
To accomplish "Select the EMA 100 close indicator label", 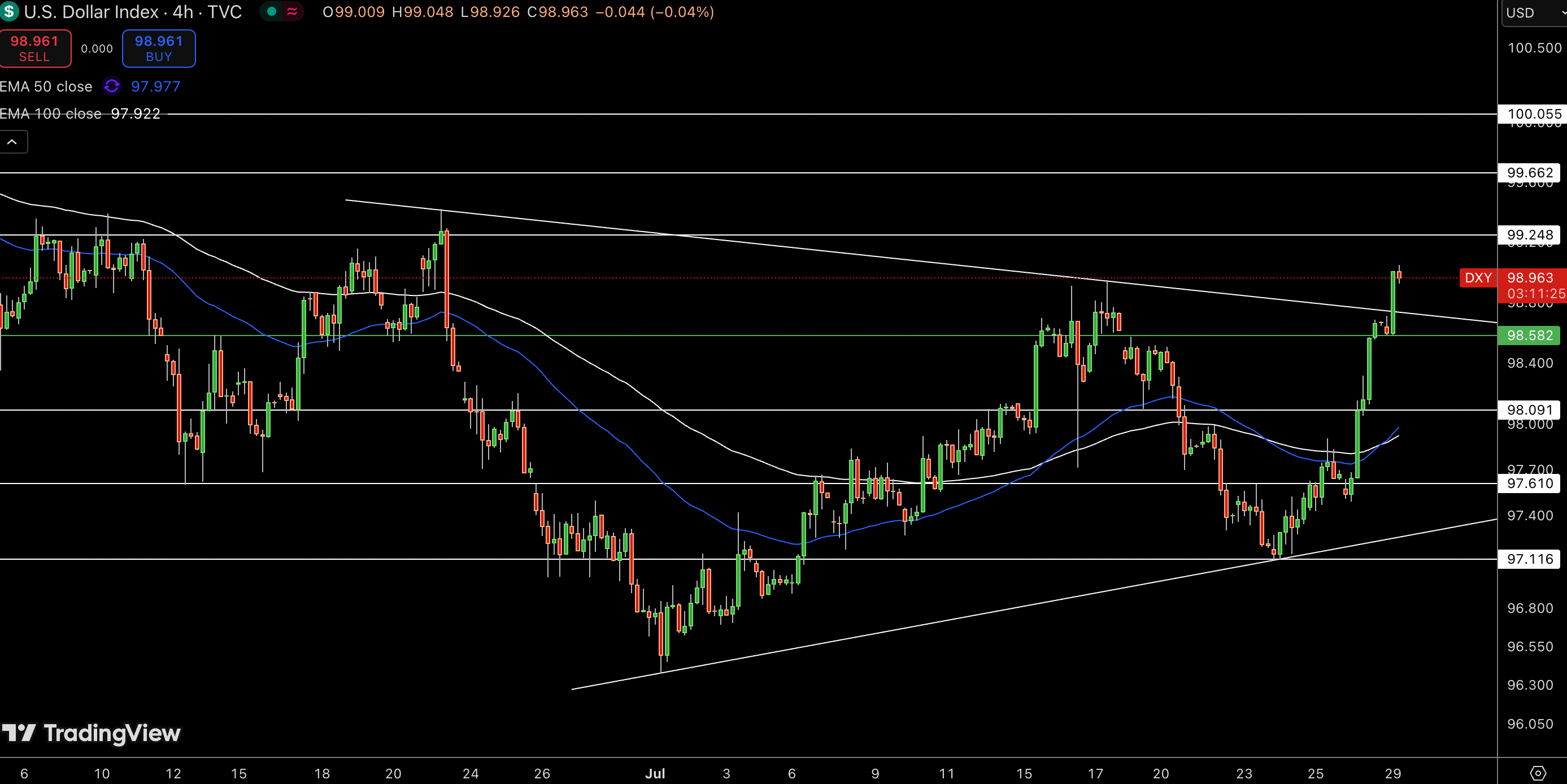I will [50, 114].
